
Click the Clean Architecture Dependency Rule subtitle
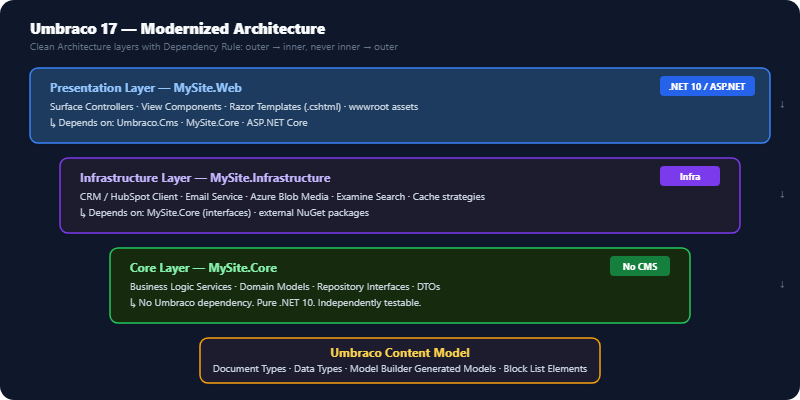(x=214, y=47)
